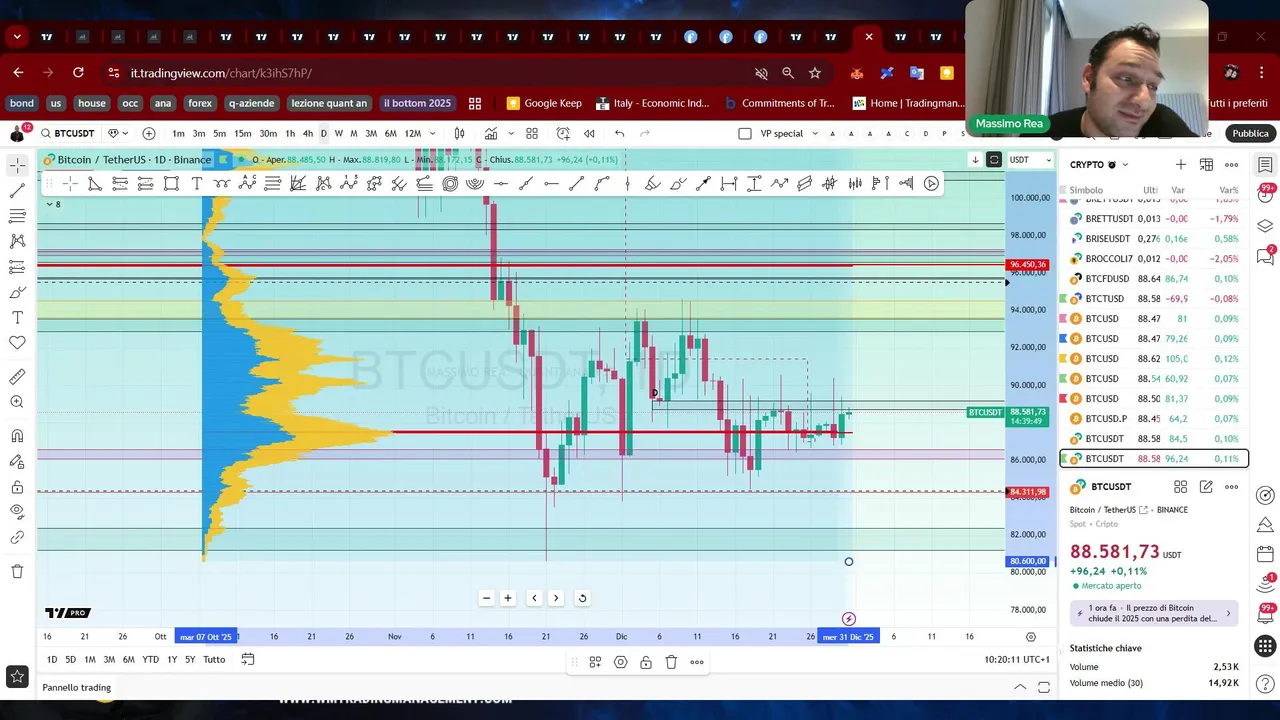Delete the selected drawing with the trash icon
1280x720 pixels.
671,662
